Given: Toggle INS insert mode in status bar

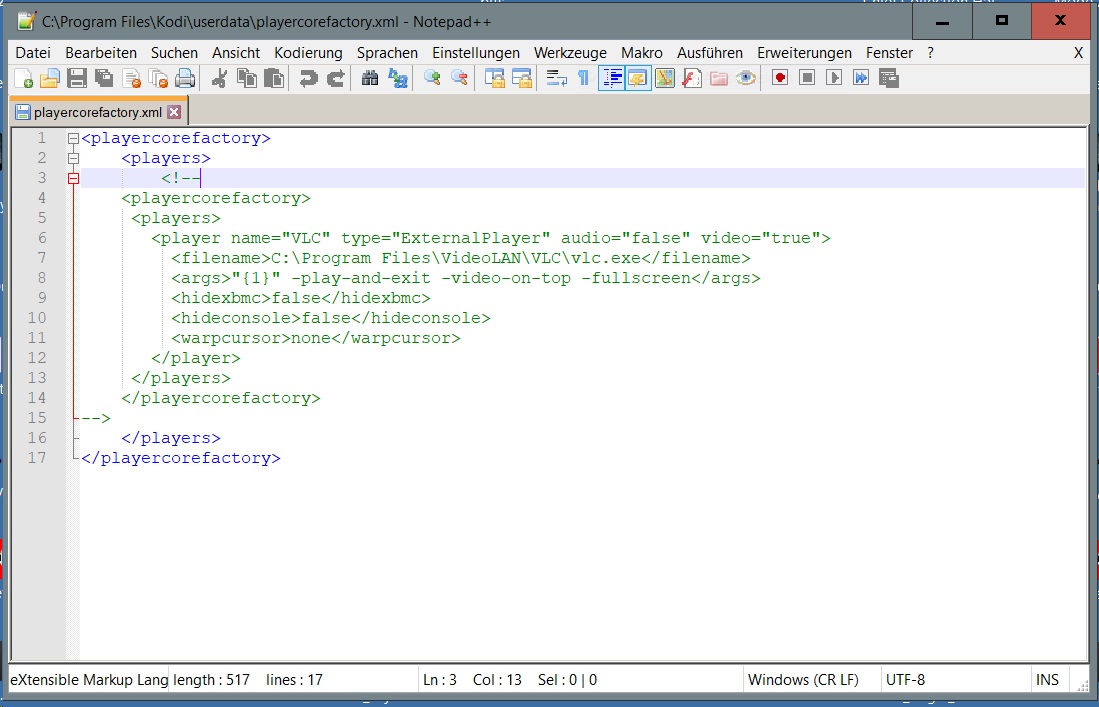Looking at the screenshot, I should [x=1047, y=680].
